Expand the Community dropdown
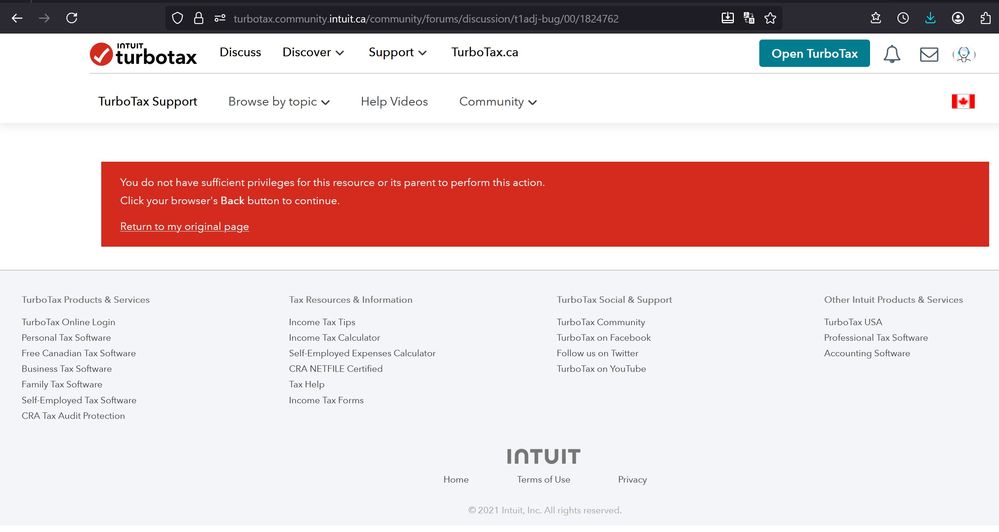This screenshot has width=999, height=532. (x=497, y=101)
